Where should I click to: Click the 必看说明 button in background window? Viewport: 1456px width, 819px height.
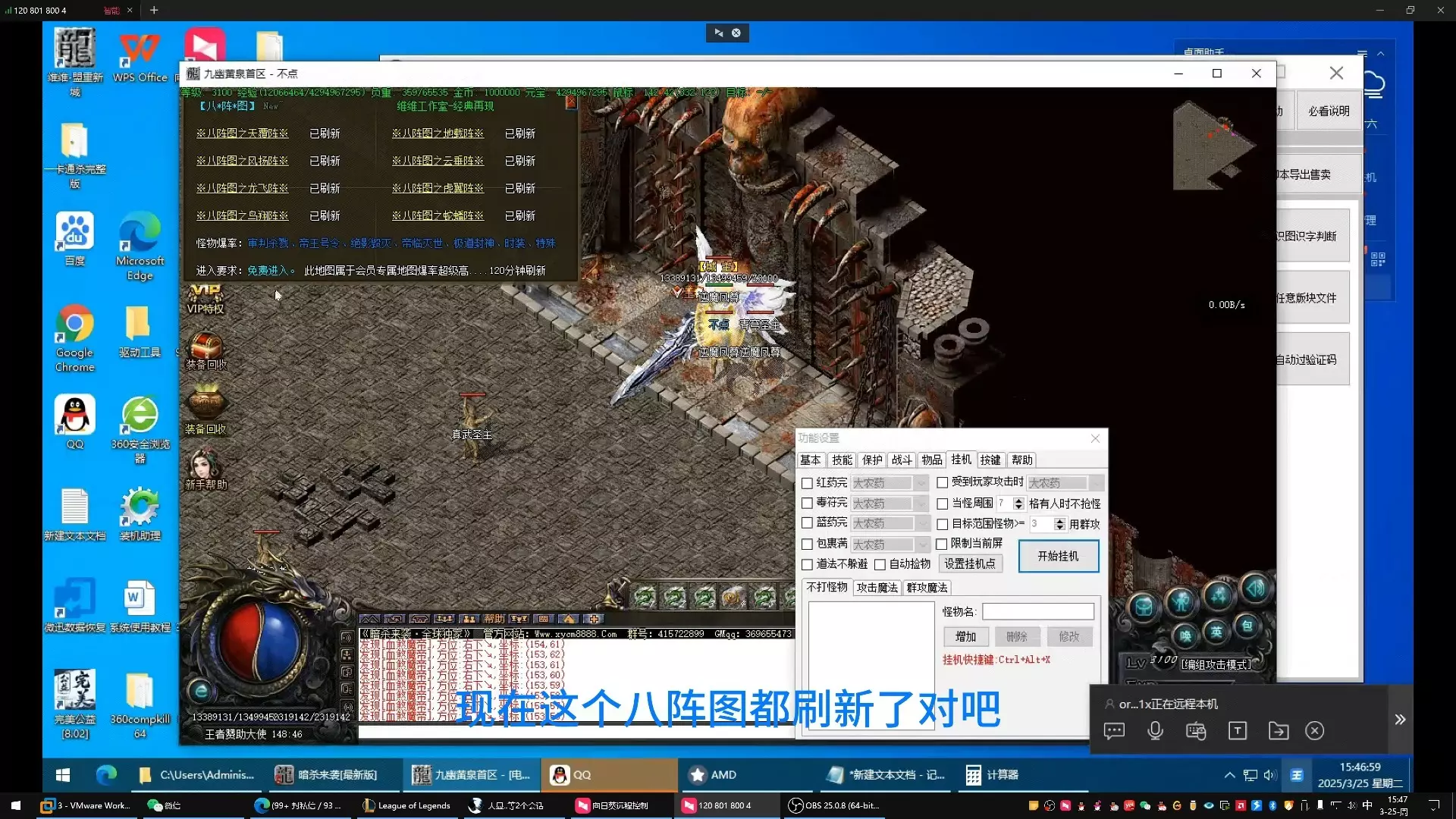(x=1329, y=111)
